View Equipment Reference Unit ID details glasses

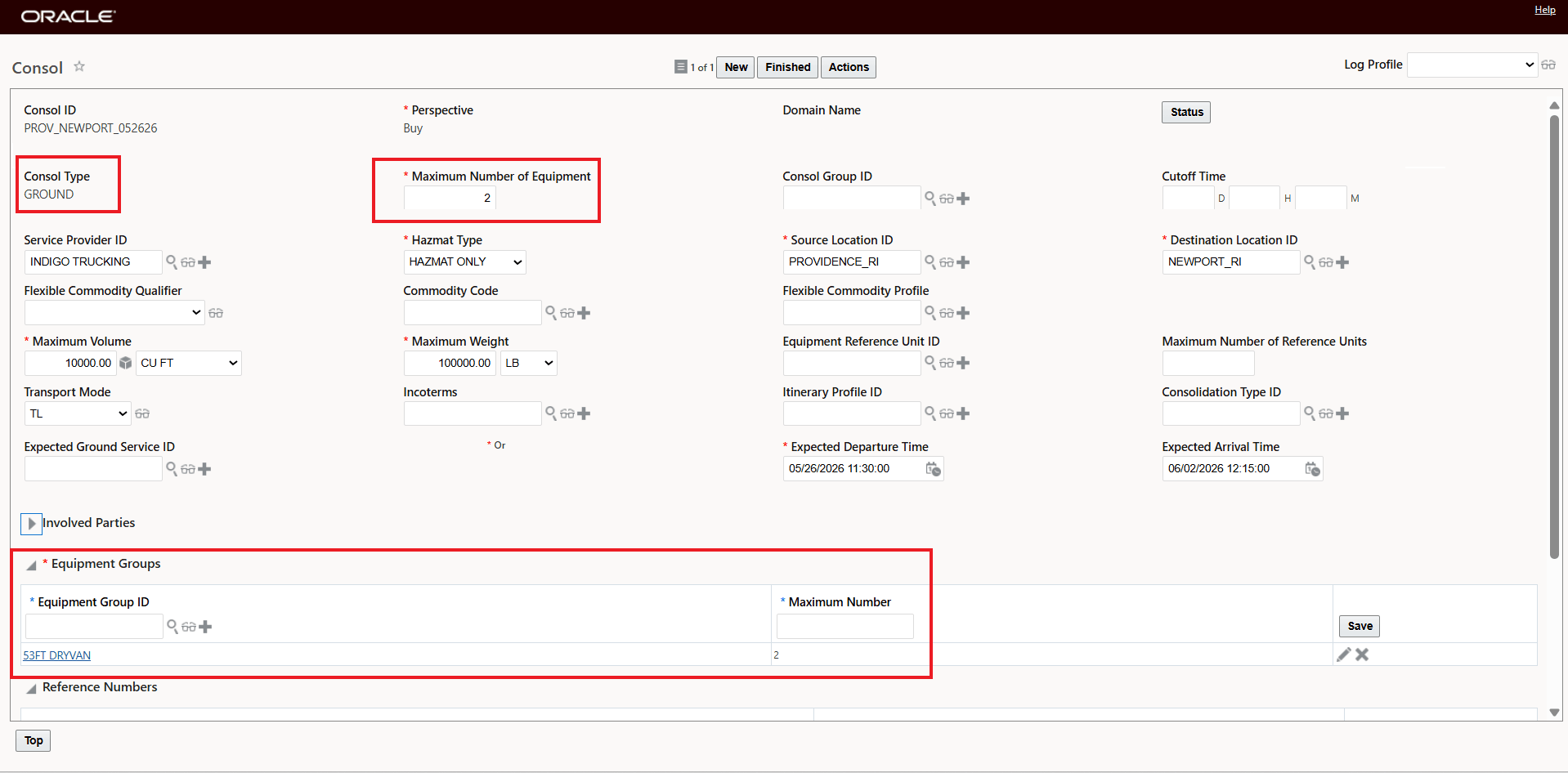pyautogui.click(x=947, y=363)
